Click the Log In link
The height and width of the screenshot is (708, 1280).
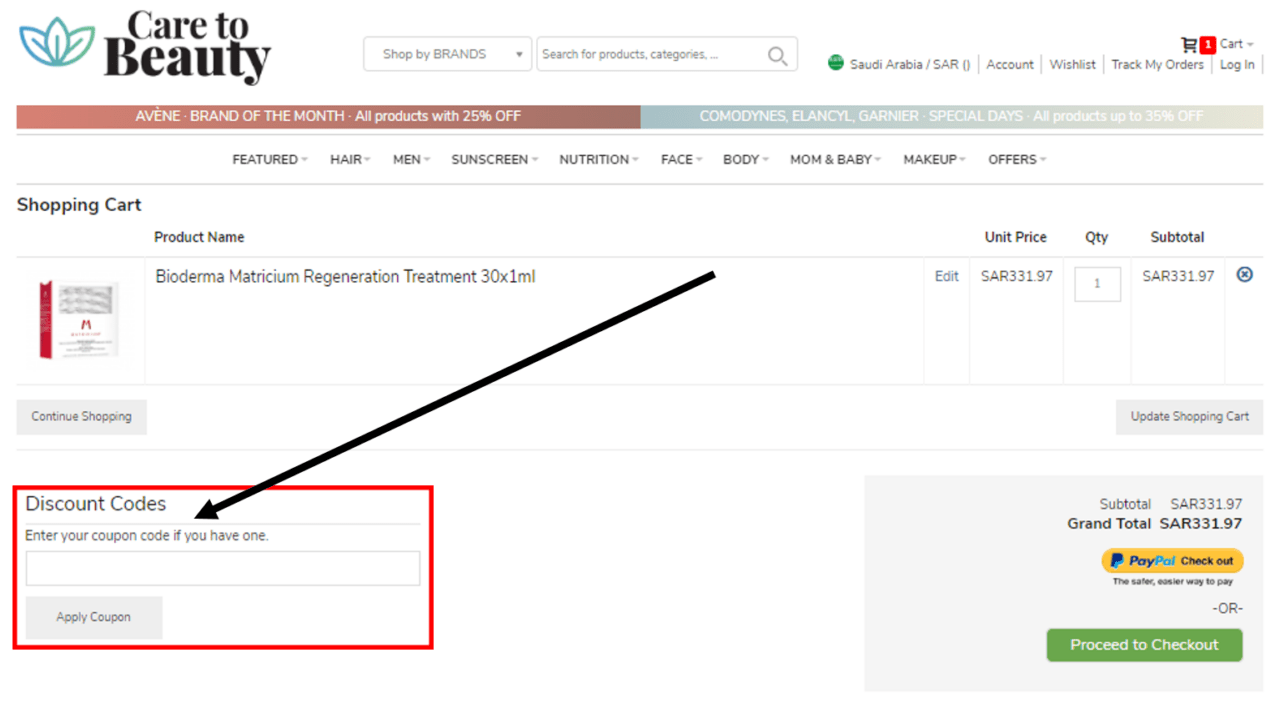pyautogui.click(x=1237, y=64)
